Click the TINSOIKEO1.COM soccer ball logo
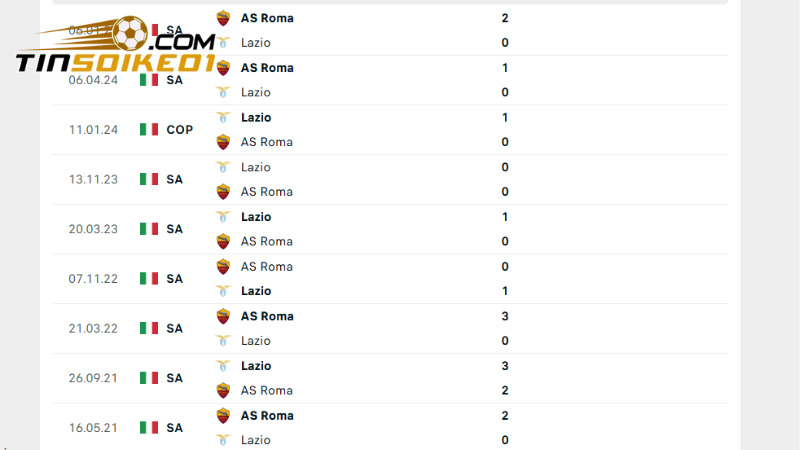 [130, 34]
